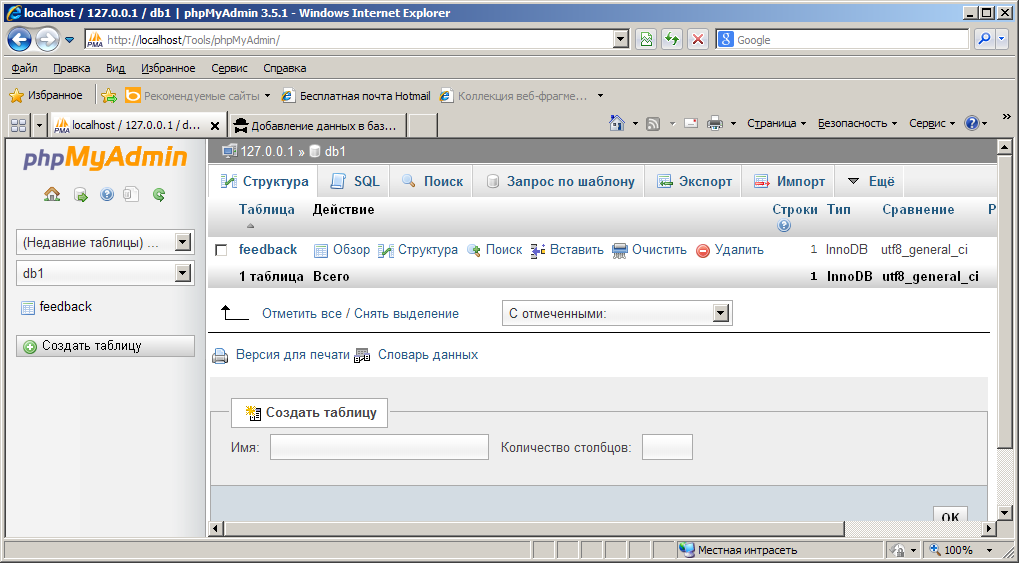The width and height of the screenshot is (1019, 563).
Task: Expand the Ещё tab menu
Action: [x=871, y=181]
